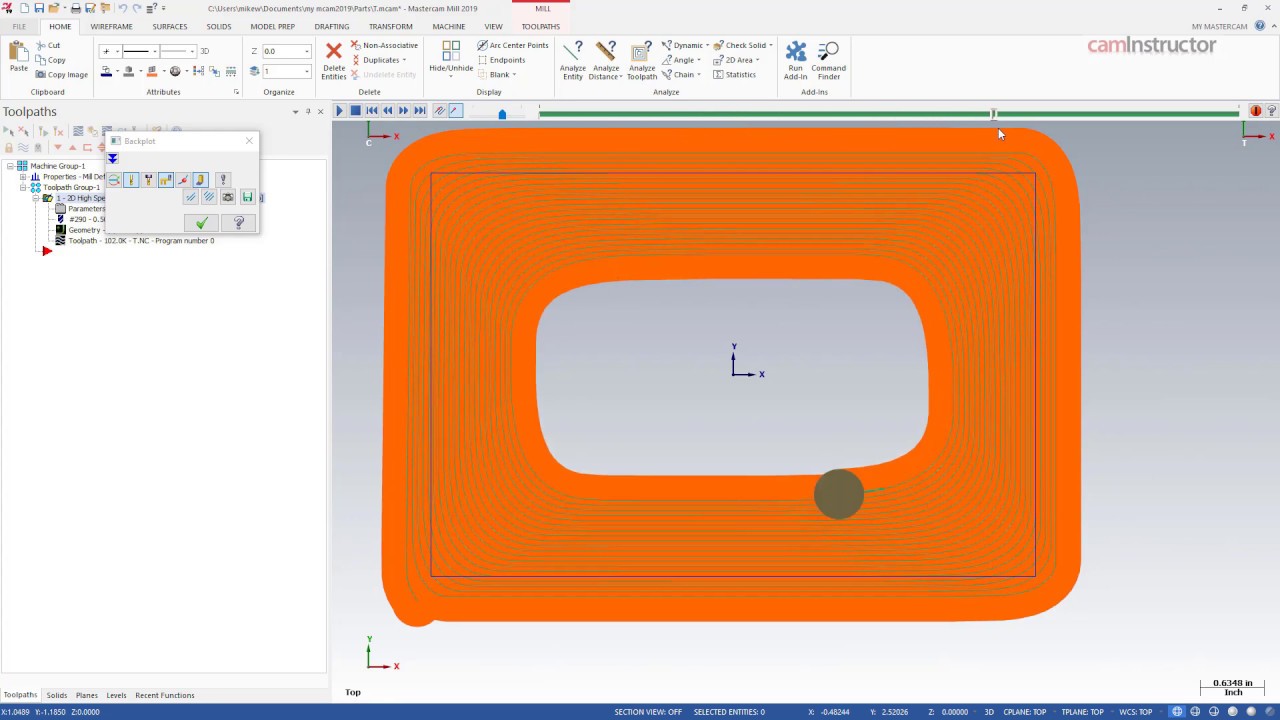
Task: Toggle backplot trace mode icon
Action: click(439, 111)
